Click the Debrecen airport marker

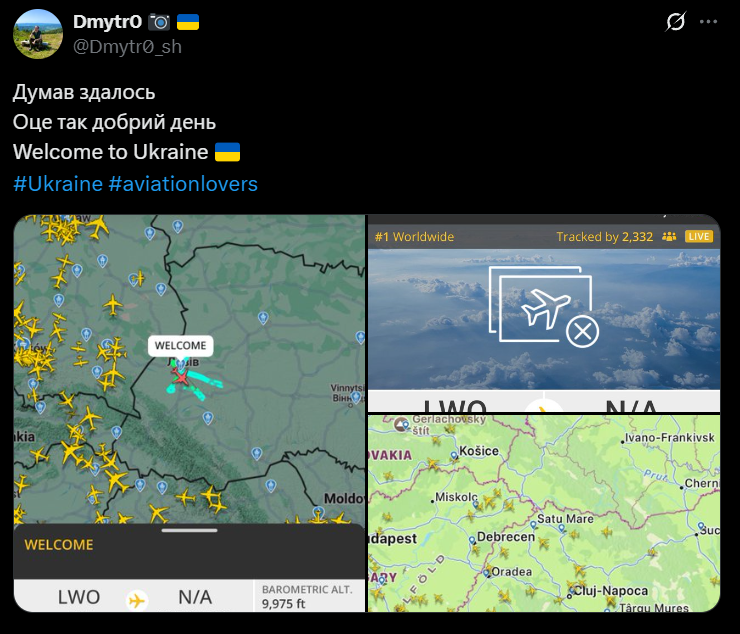tap(472, 540)
